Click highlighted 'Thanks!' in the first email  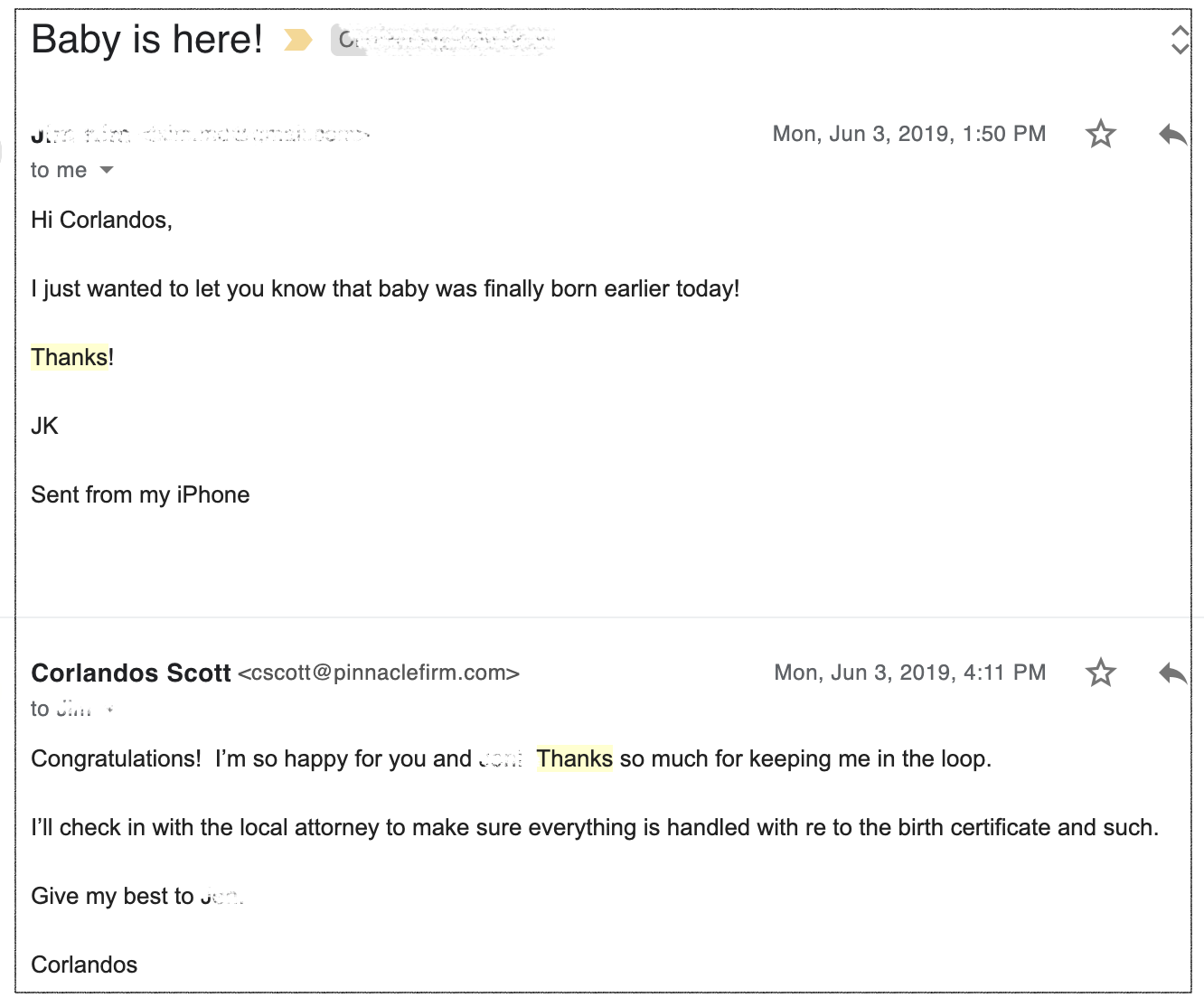[x=72, y=357]
